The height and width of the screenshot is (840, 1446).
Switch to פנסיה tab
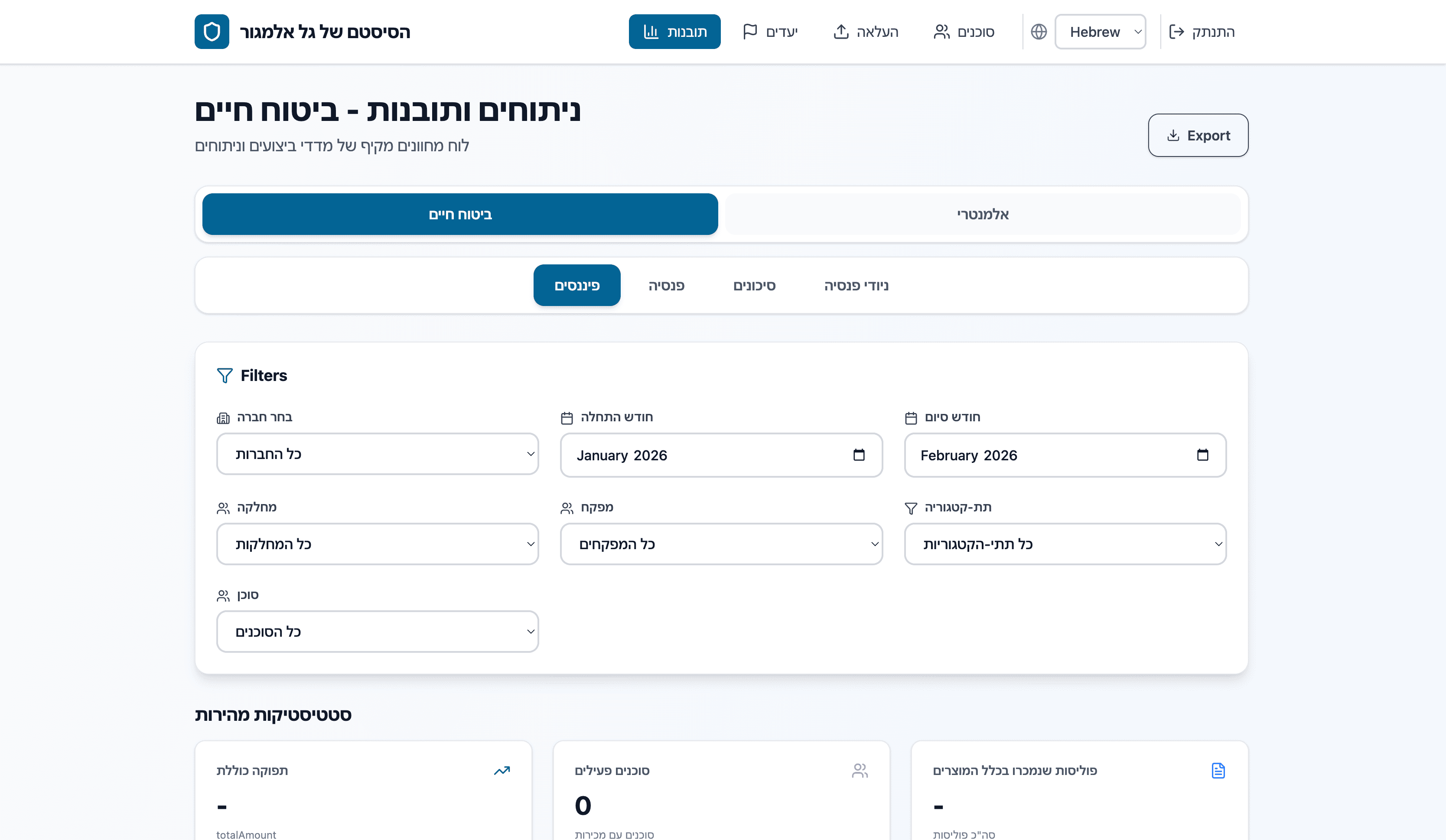point(666,285)
